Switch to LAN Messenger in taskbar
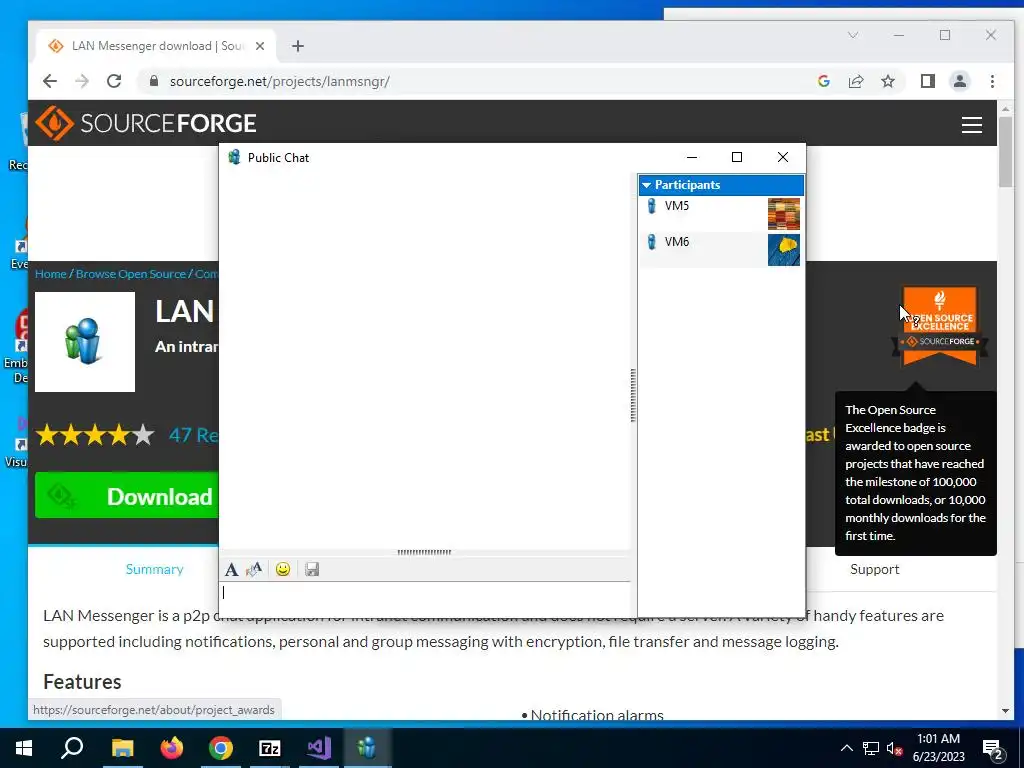1024x768 pixels. coord(368,748)
